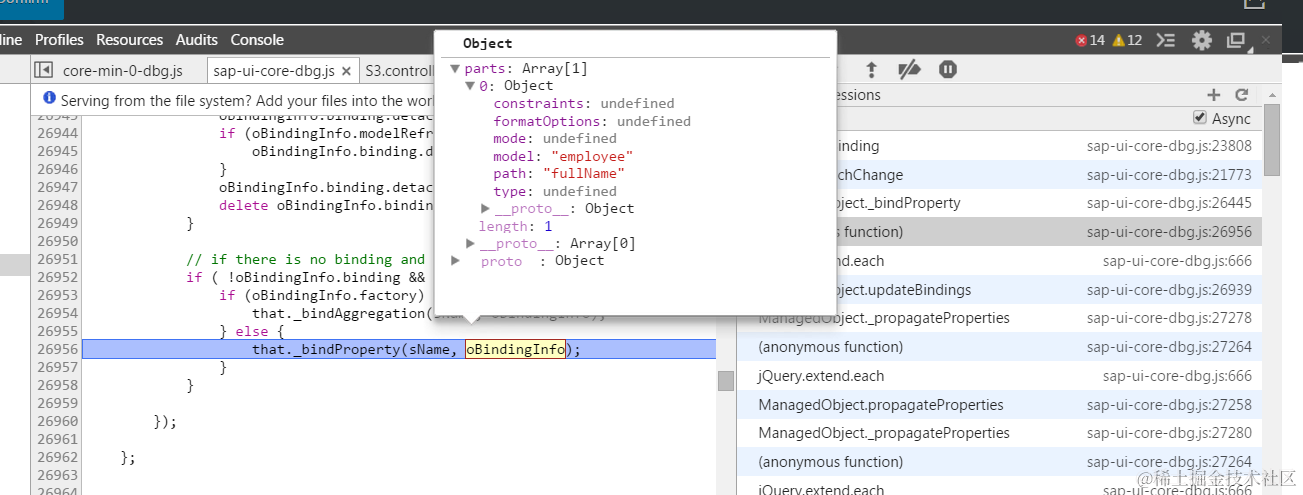Image resolution: width=1303 pixels, height=495 pixels.
Task: Click the red error count icon
Action: click(x=1081, y=40)
